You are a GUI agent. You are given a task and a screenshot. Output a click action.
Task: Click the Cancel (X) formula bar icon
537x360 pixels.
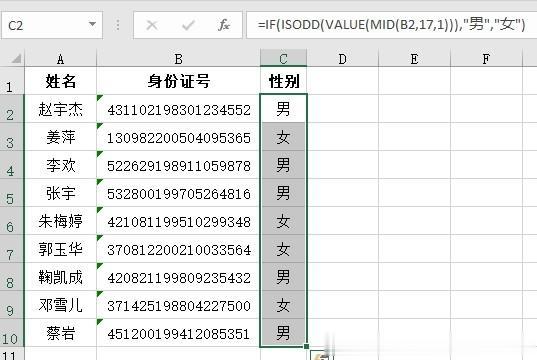tap(152, 25)
